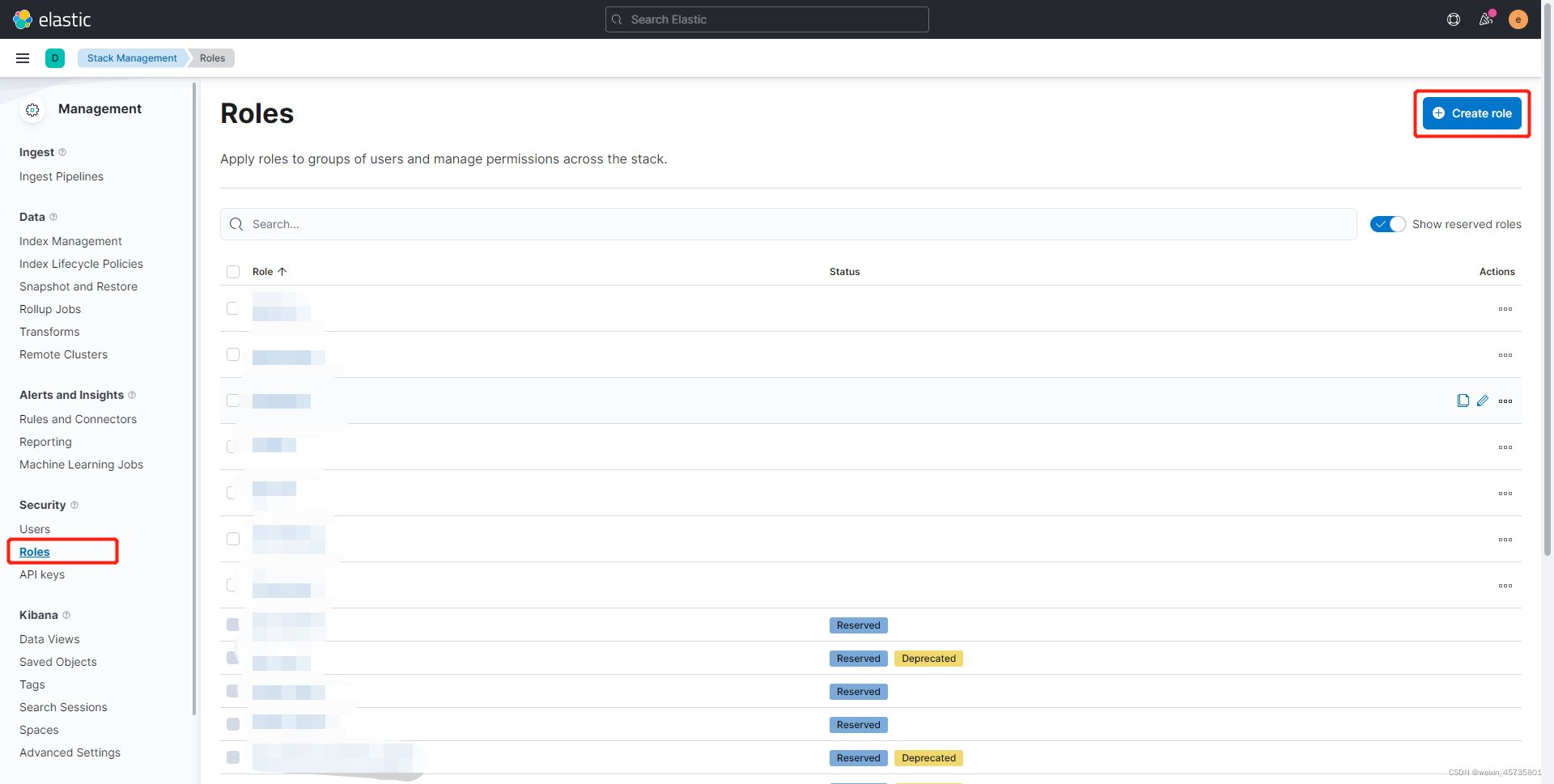Clone the highlighted role with copy icon
The height and width of the screenshot is (784, 1554).
pos(1463,400)
